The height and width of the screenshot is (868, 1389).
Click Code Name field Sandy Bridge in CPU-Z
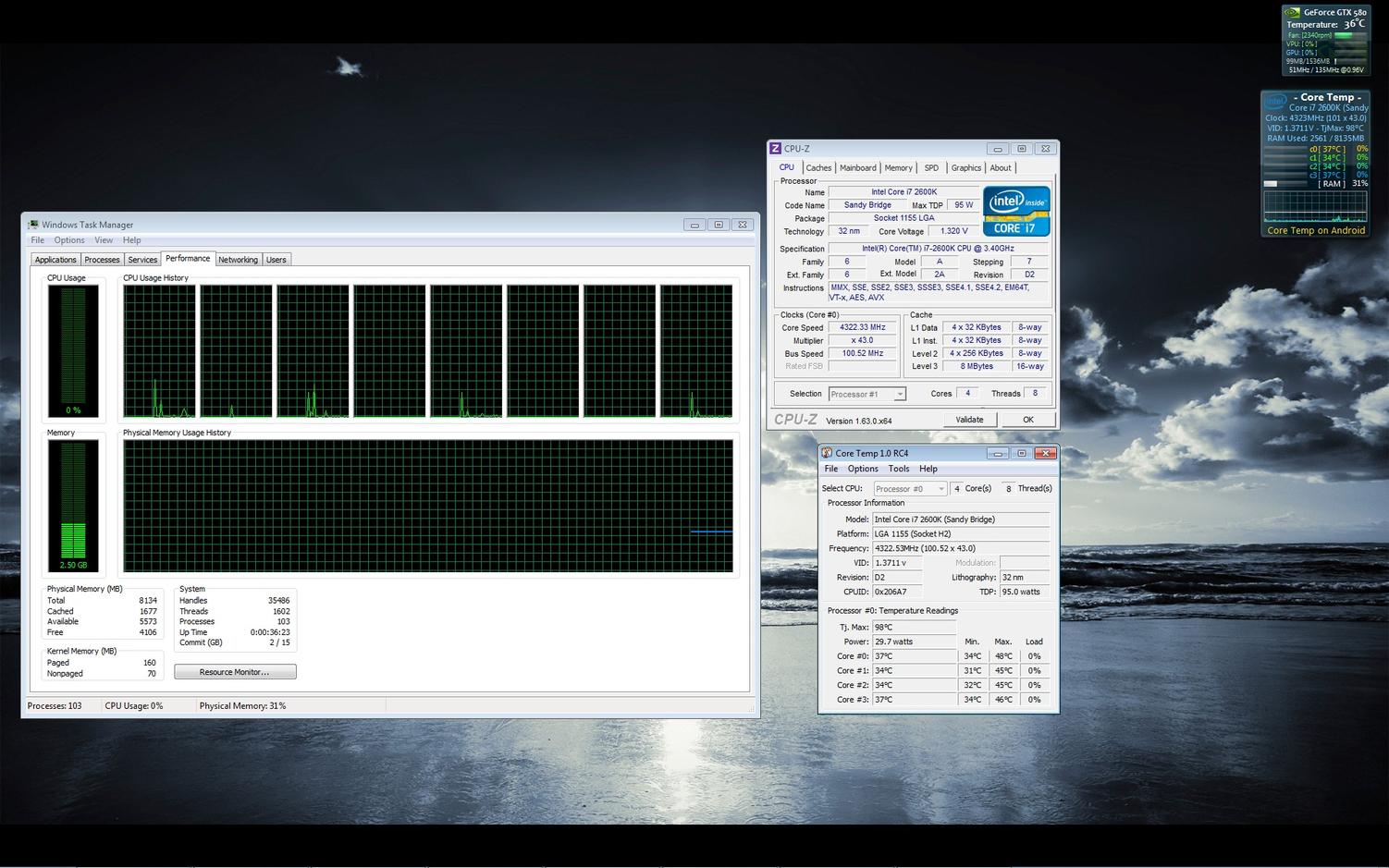coord(867,205)
